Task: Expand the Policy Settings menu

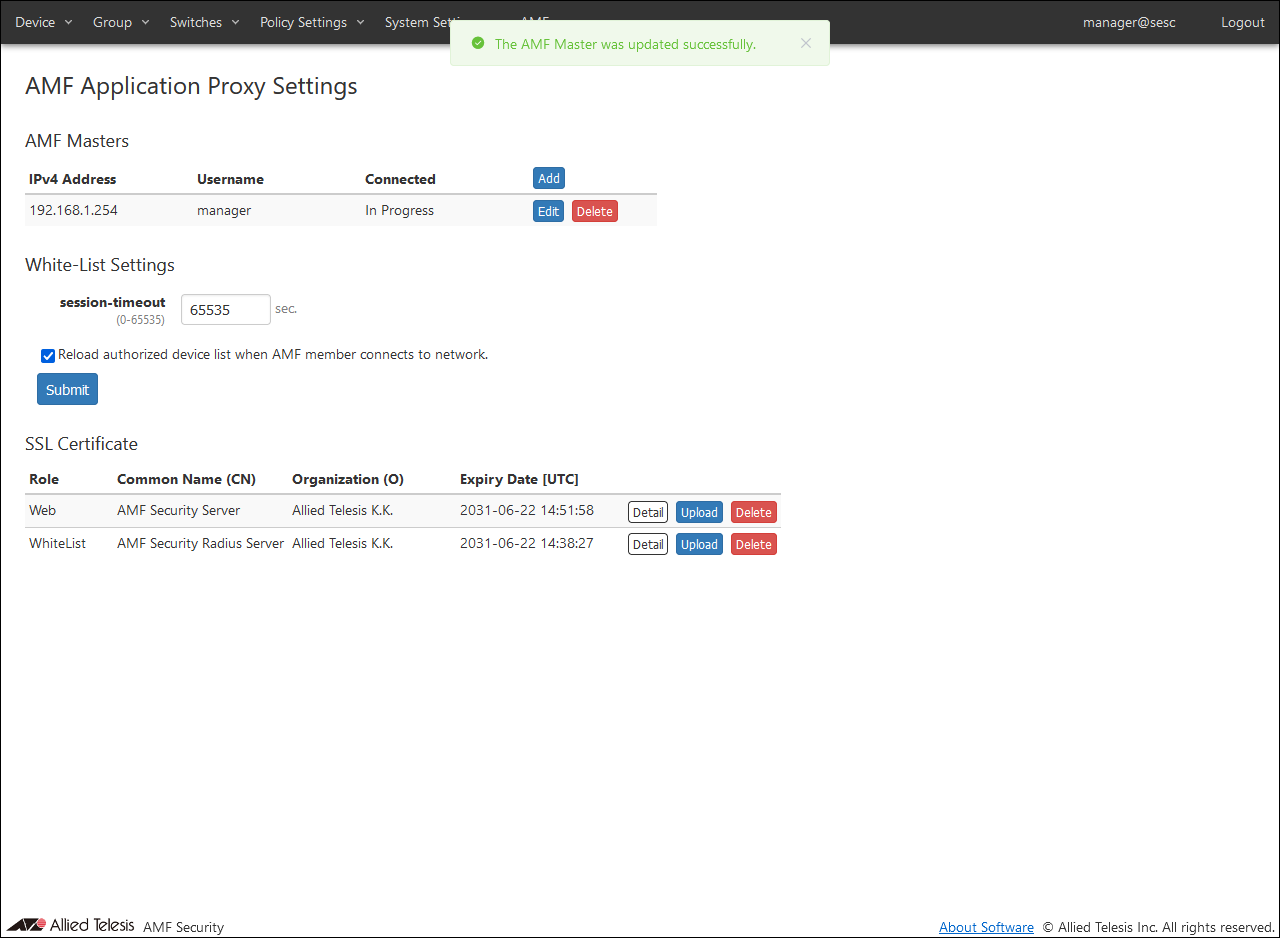Action: (x=311, y=22)
